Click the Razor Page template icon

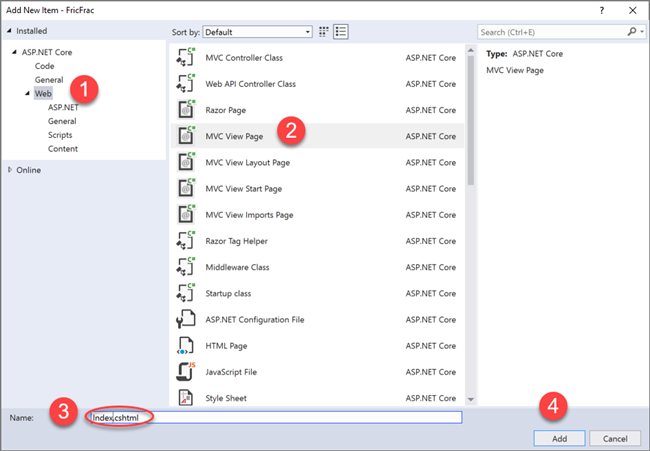pos(185,109)
